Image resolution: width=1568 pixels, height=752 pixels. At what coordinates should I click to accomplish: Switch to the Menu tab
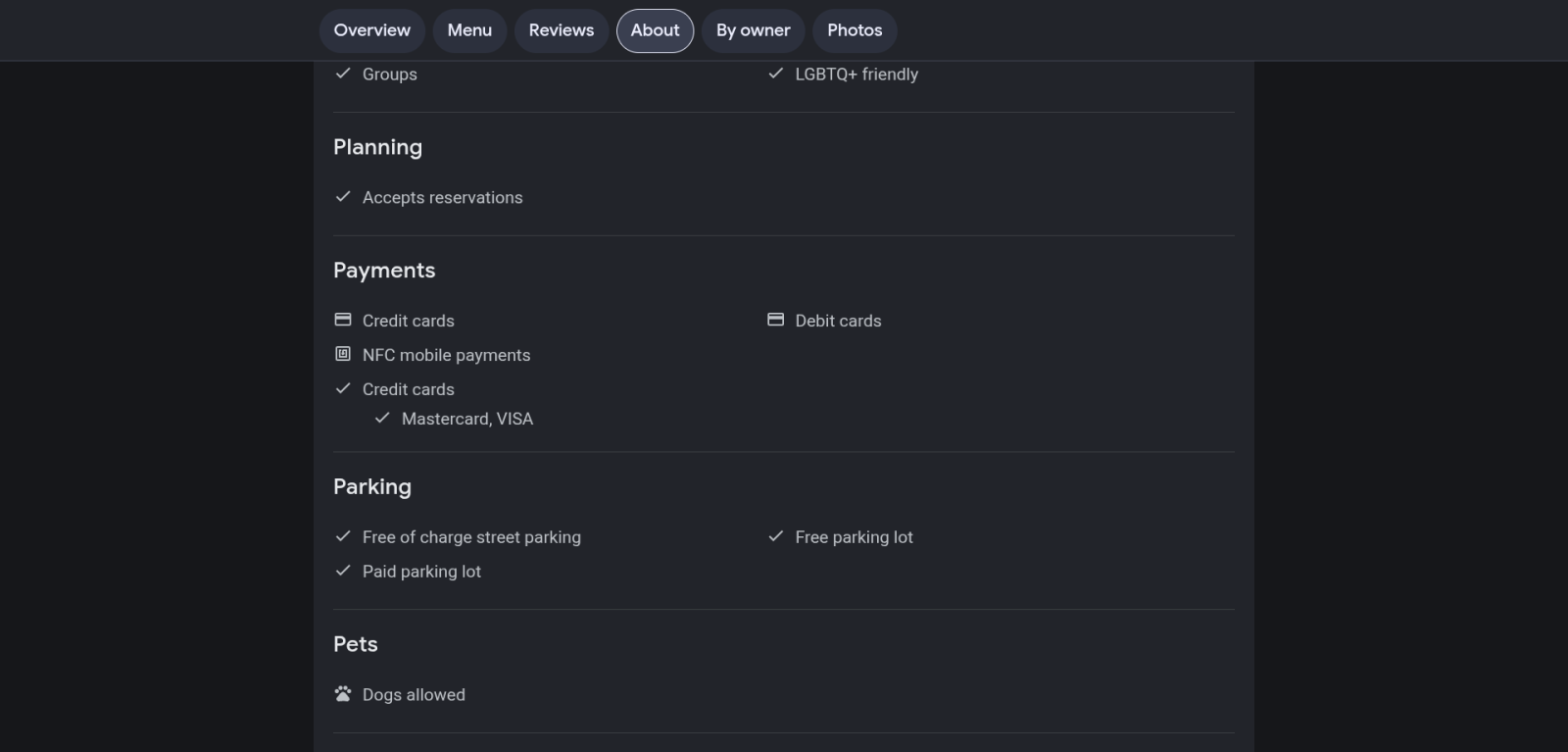(x=469, y=30)
